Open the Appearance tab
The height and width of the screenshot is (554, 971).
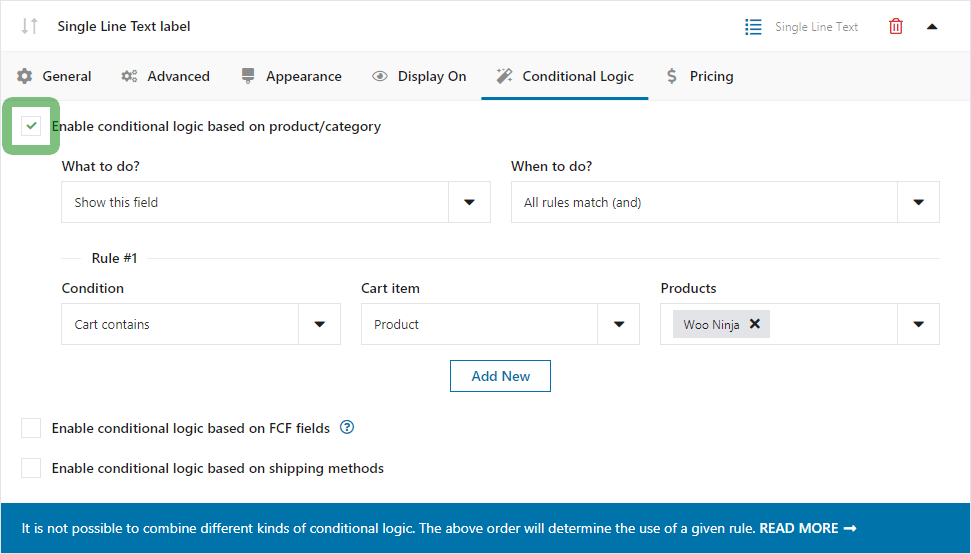point(291,76)
